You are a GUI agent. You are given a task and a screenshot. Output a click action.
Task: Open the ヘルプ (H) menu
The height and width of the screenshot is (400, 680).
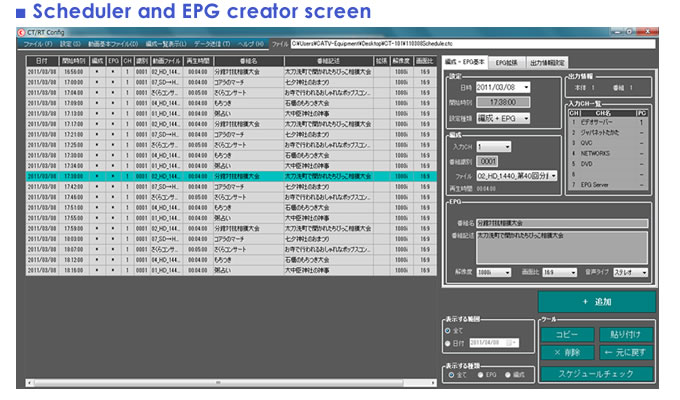click(x=250, y=44)
